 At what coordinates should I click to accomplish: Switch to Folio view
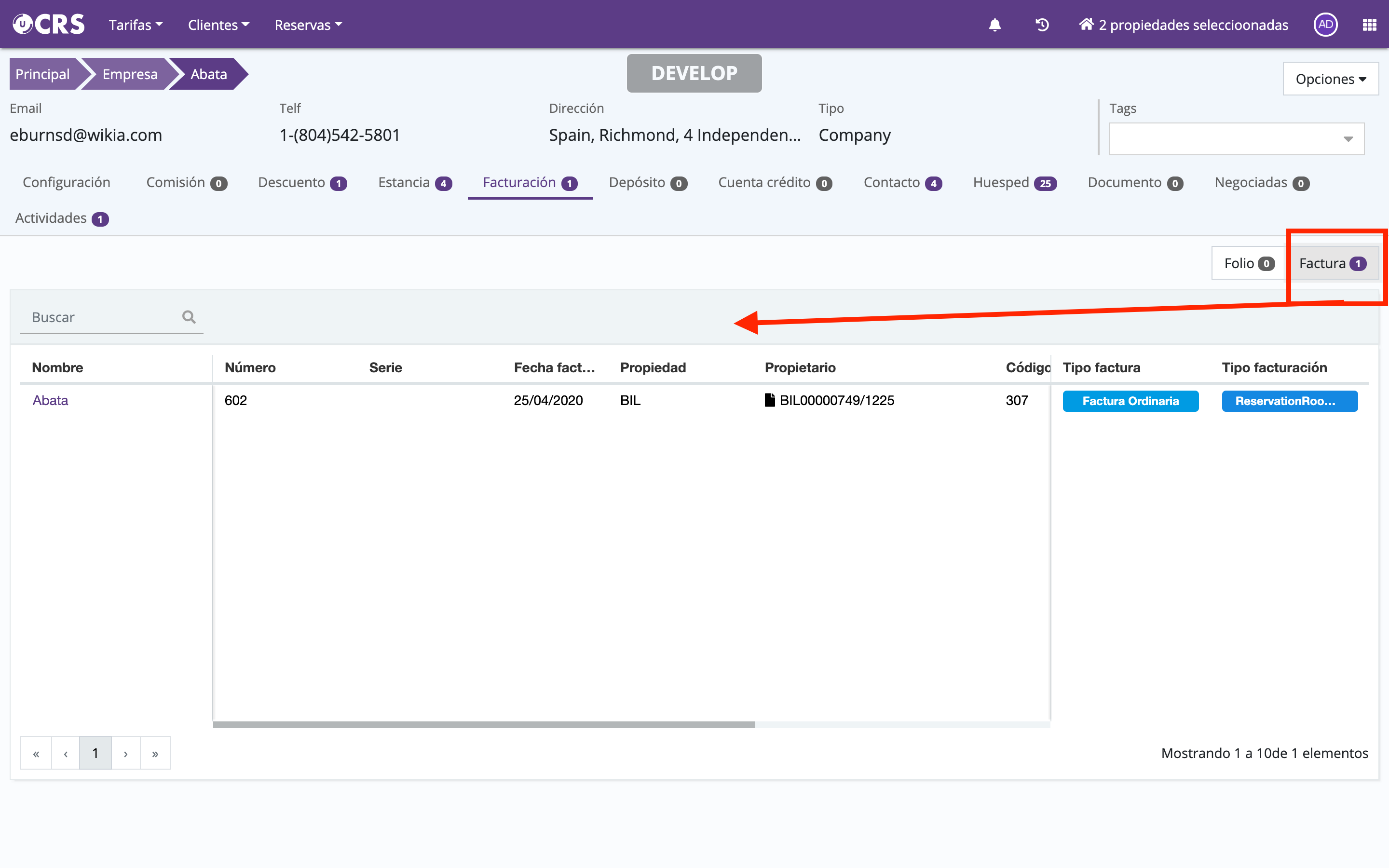(x=1248, y=263)
